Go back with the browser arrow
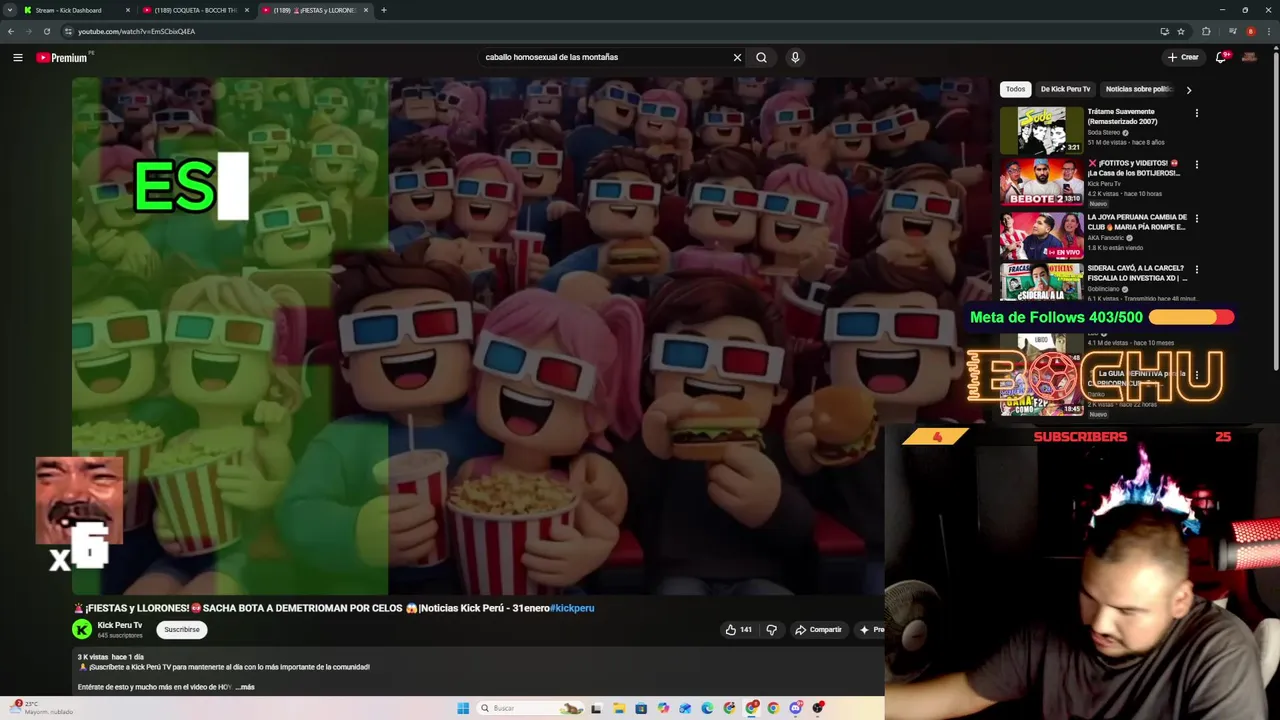This screenshot has height=720, width=1280. pos(11,31)
